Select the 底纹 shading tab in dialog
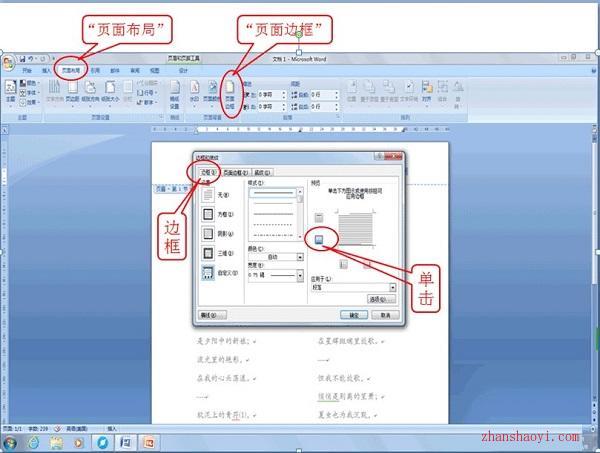The height and width of the screenshot is (453, 600). 262,173
